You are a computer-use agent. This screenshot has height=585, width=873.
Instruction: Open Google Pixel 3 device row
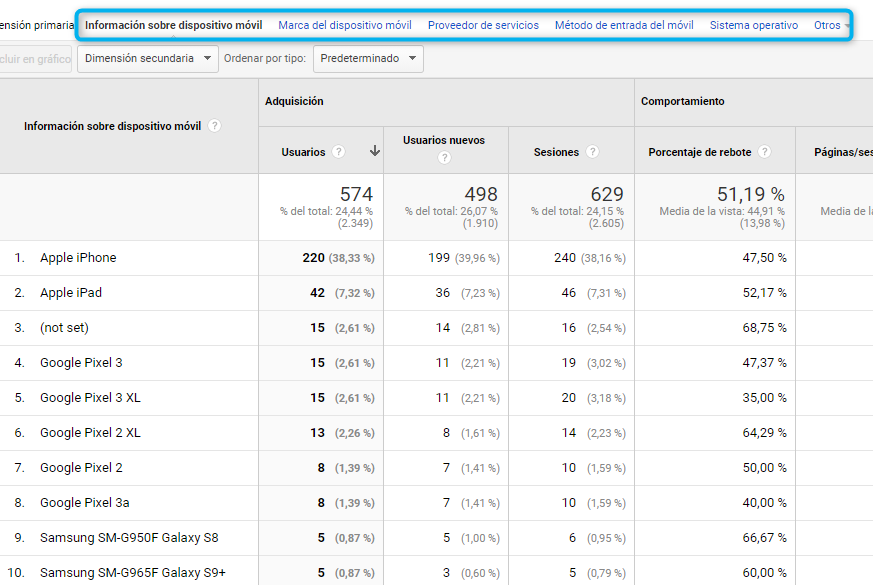(x=81, y=363)
